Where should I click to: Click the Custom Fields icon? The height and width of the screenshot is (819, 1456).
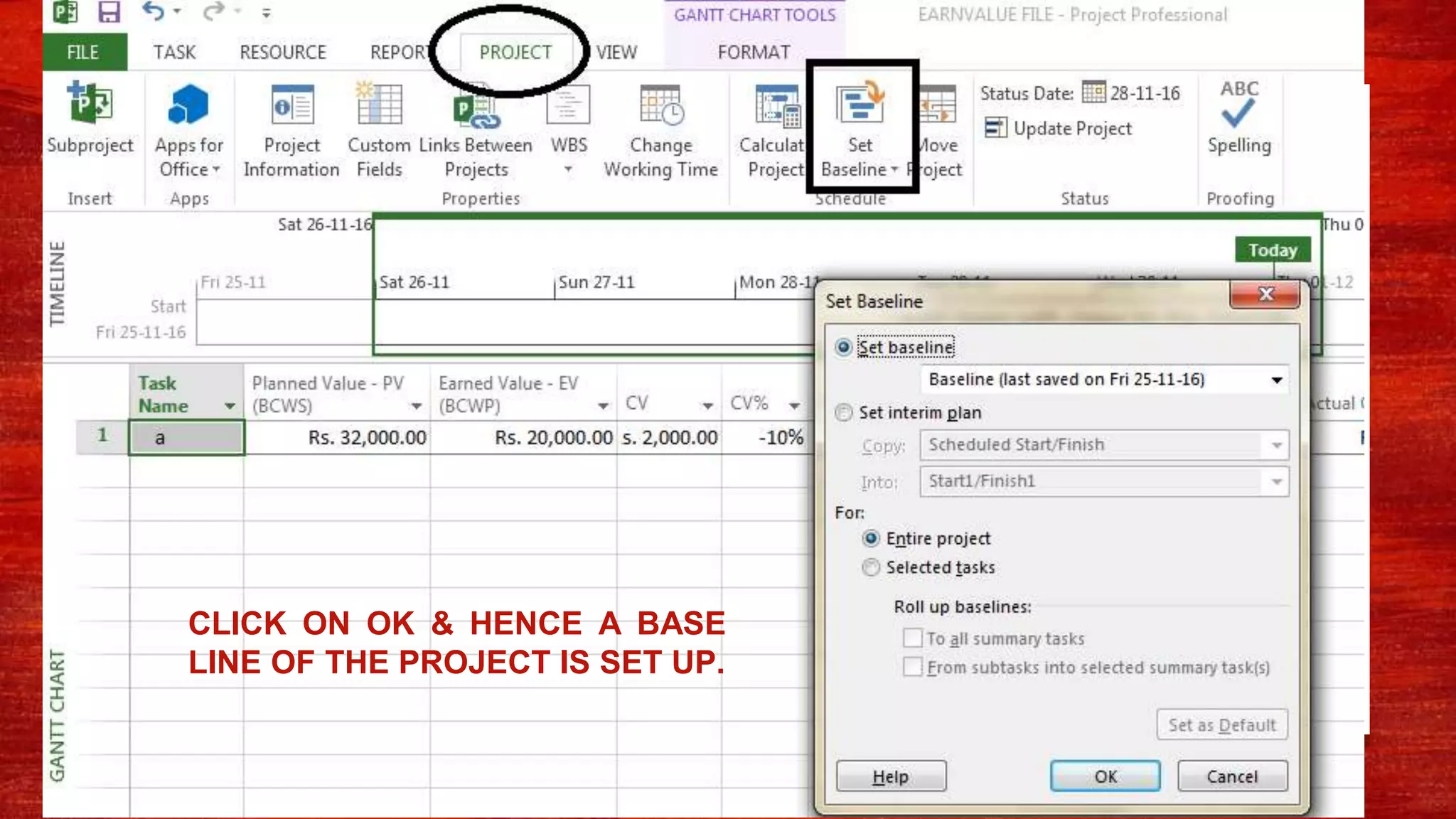pos(379,105)
